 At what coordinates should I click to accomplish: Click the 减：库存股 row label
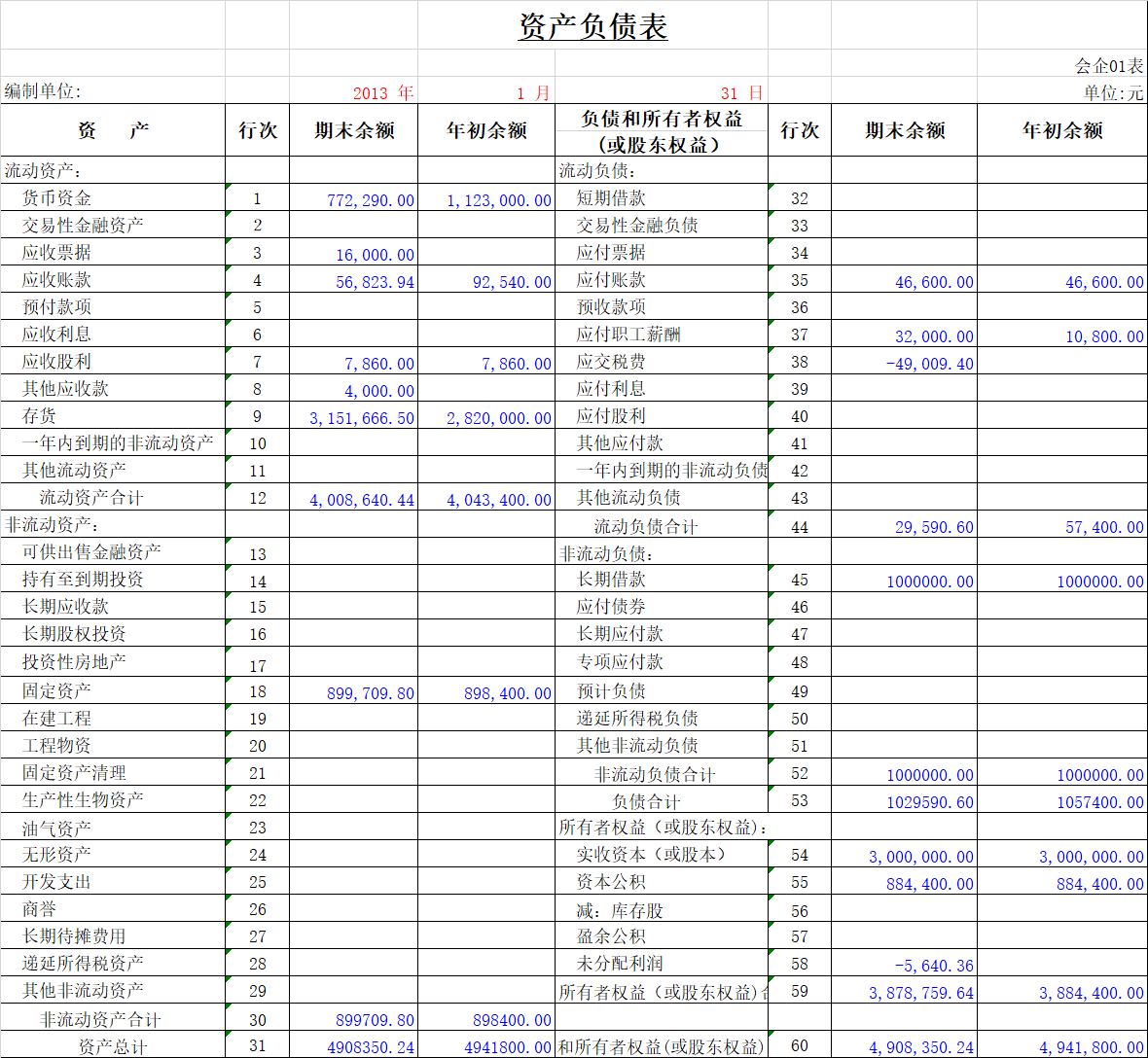point(620,910)
